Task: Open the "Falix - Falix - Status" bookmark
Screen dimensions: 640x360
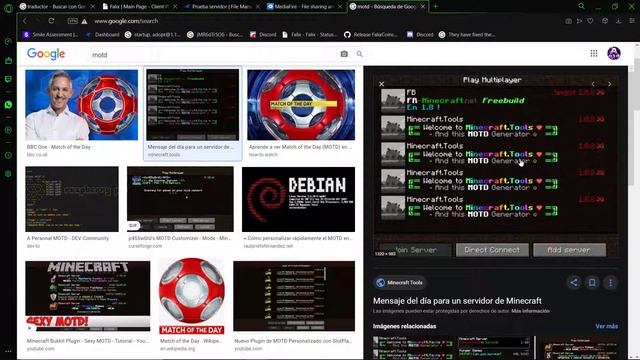Action: pos(310,35)
